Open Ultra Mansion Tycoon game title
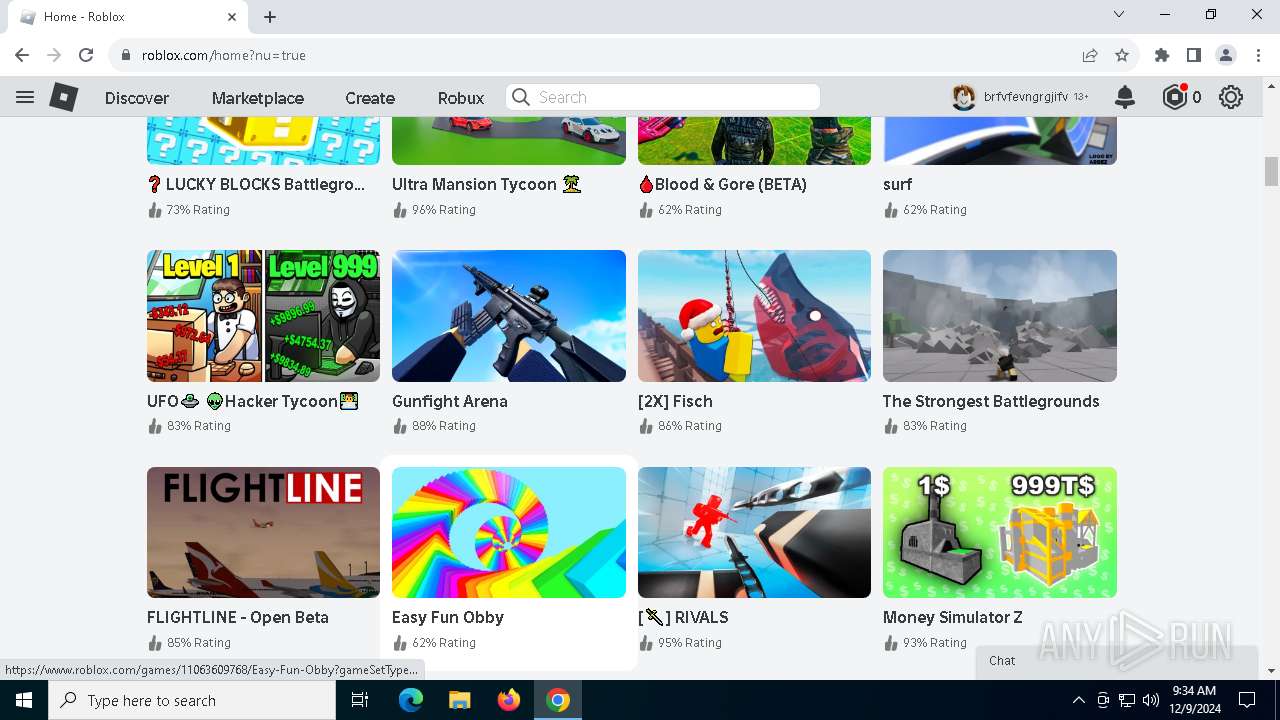The width and height of the screenshot is (1280, 720). click(x=487, y=184)
